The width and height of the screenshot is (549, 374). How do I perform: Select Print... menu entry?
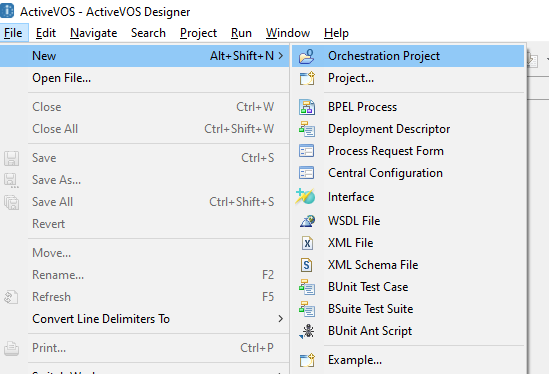click(x=144, y=348)
